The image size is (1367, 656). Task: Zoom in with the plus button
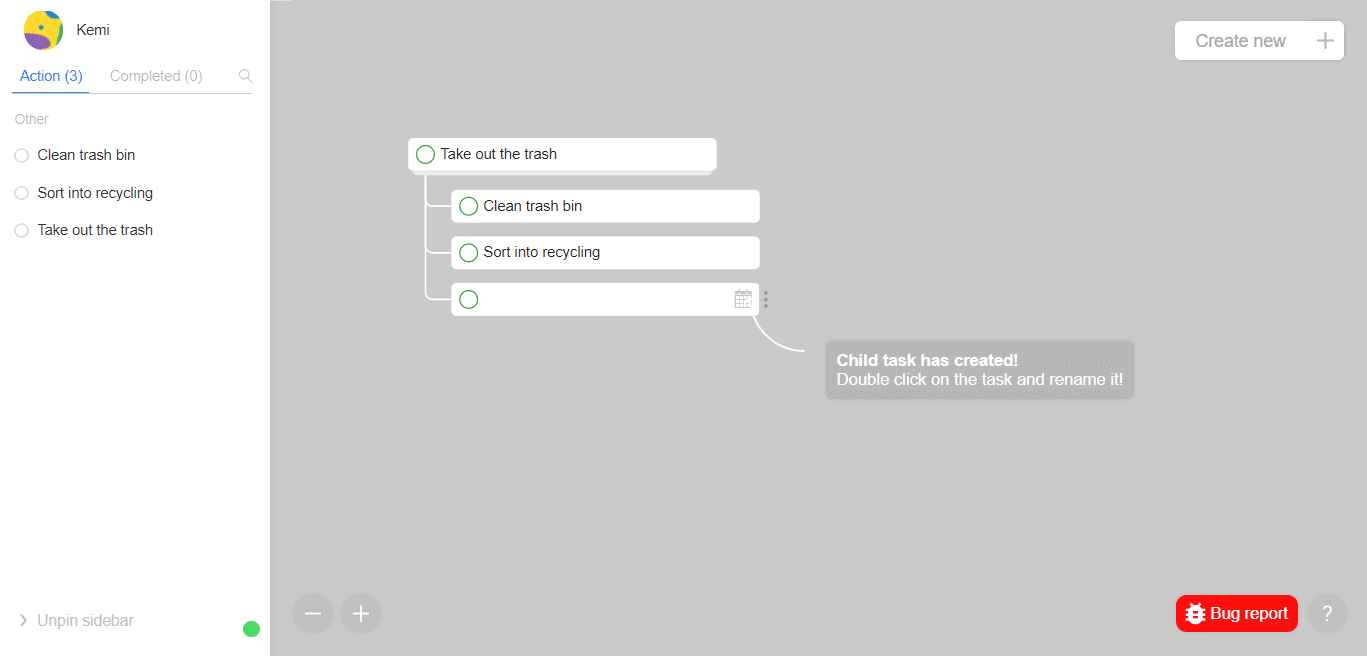tap(361, 613)
